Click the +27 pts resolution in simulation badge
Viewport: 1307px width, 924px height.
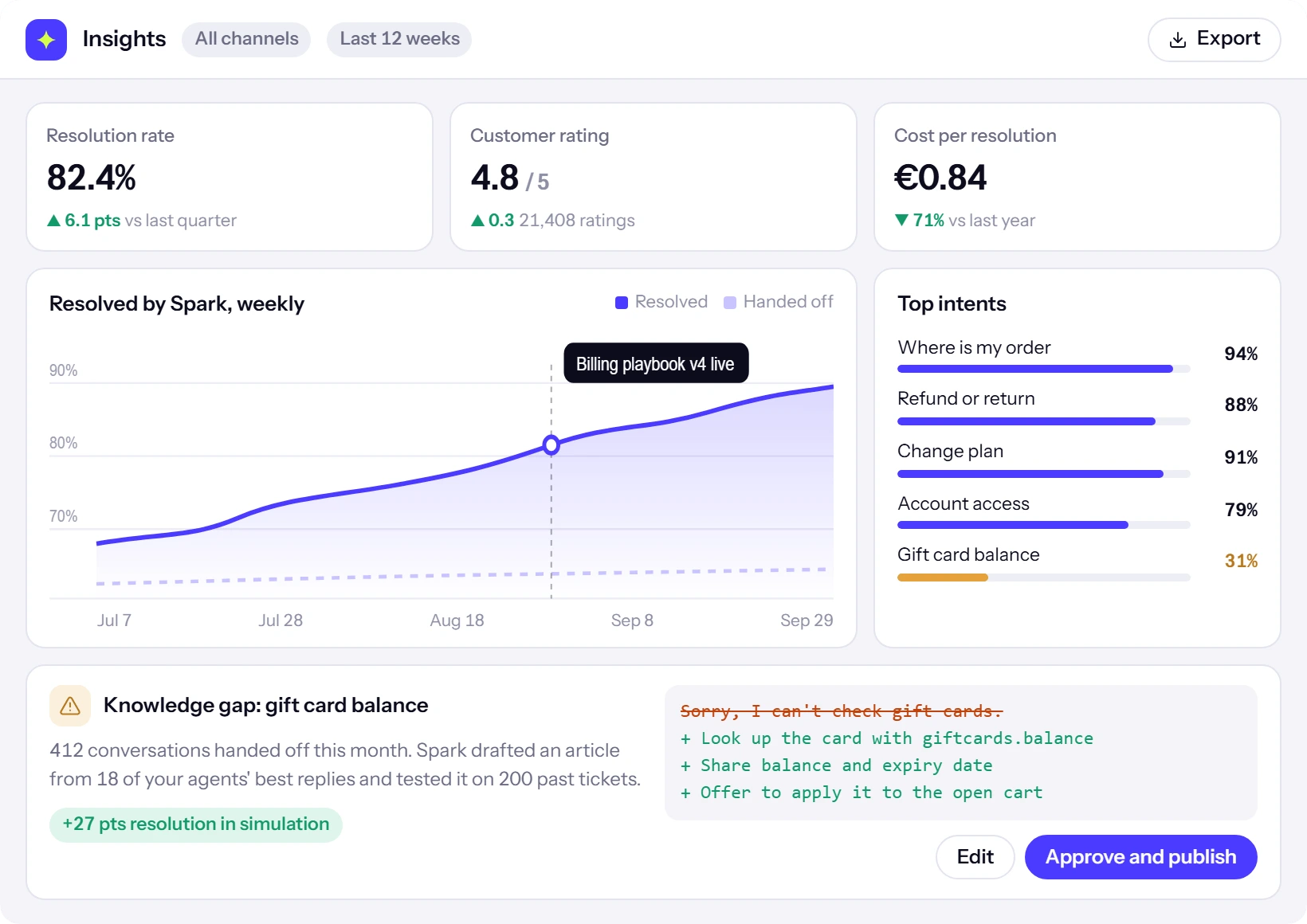(x=196, y=824)
